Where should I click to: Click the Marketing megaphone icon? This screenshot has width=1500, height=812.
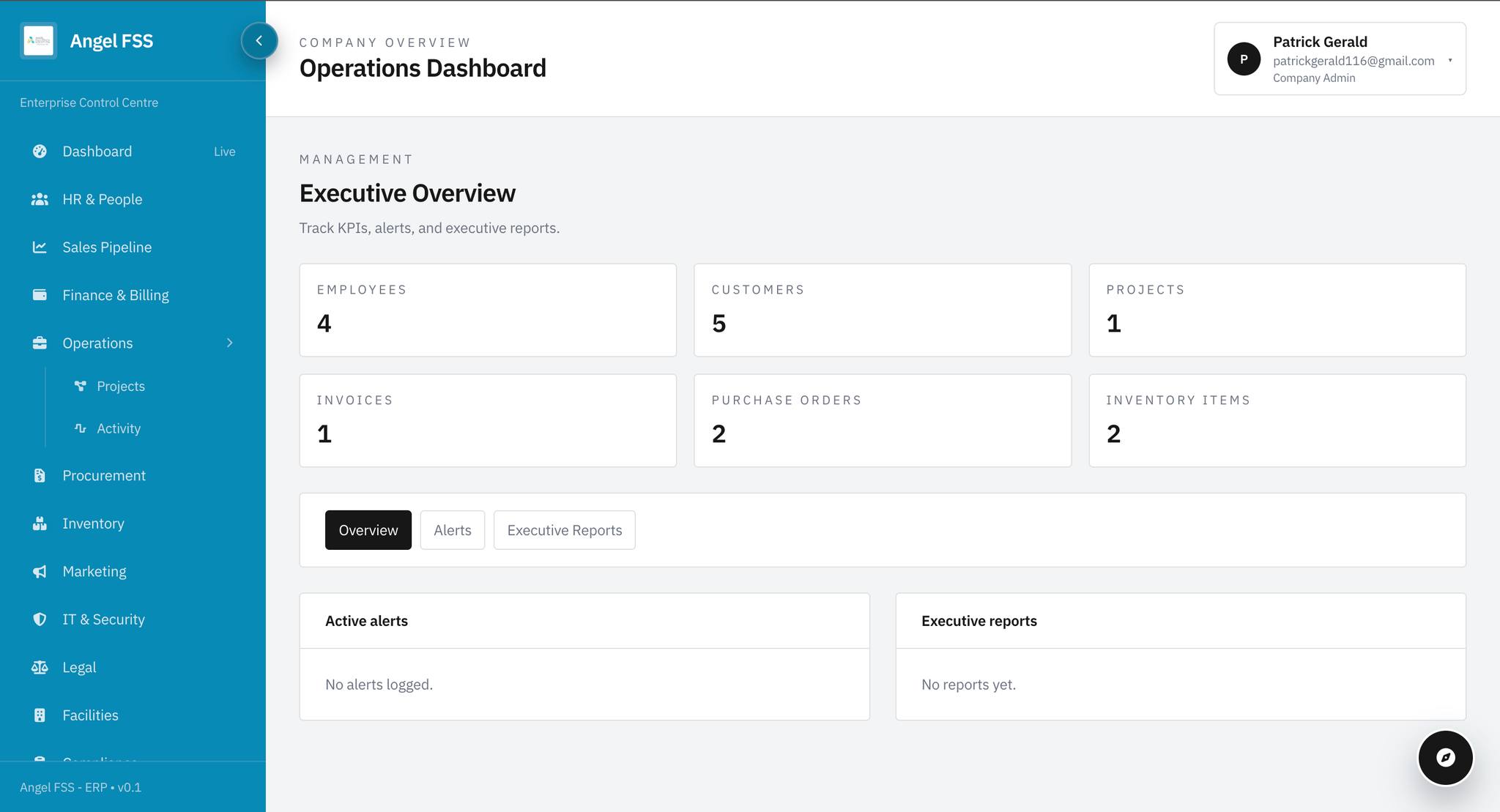tap(40, 572)
